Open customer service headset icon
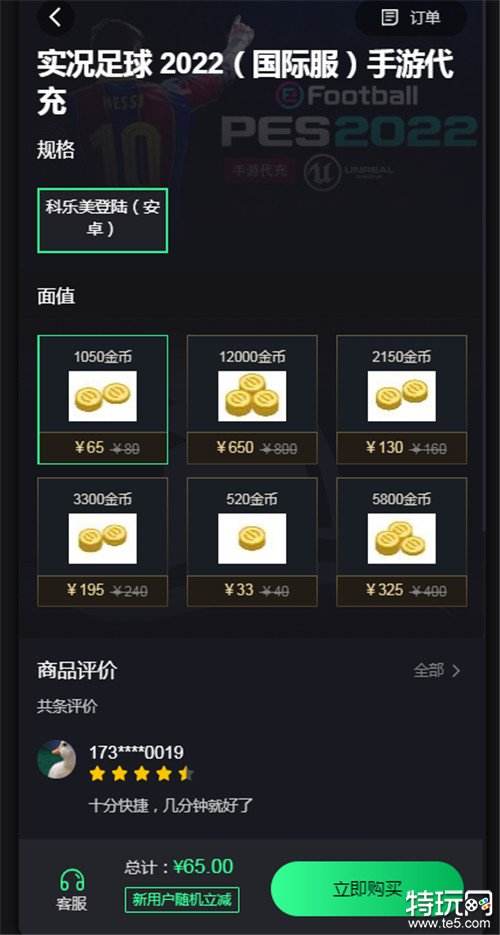Screen dimensions: 500x935 (x=72, y=880)
